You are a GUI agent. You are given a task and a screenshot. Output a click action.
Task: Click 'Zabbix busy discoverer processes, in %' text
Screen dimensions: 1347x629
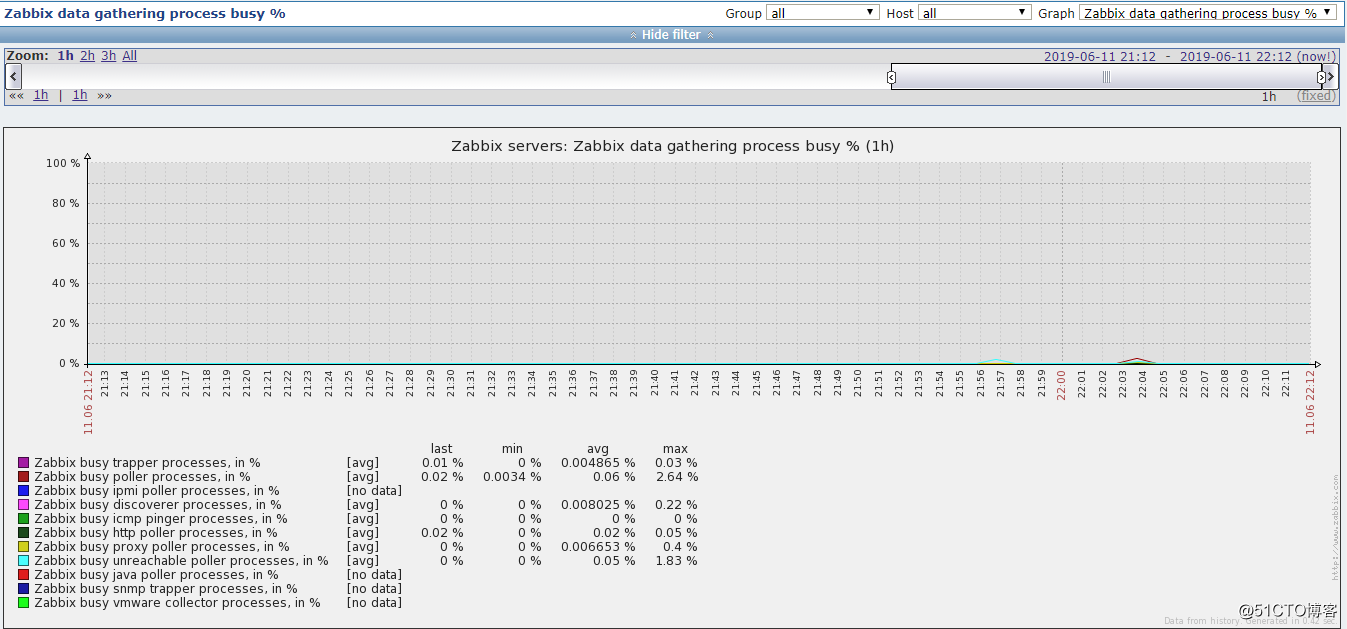click(158, 505)
